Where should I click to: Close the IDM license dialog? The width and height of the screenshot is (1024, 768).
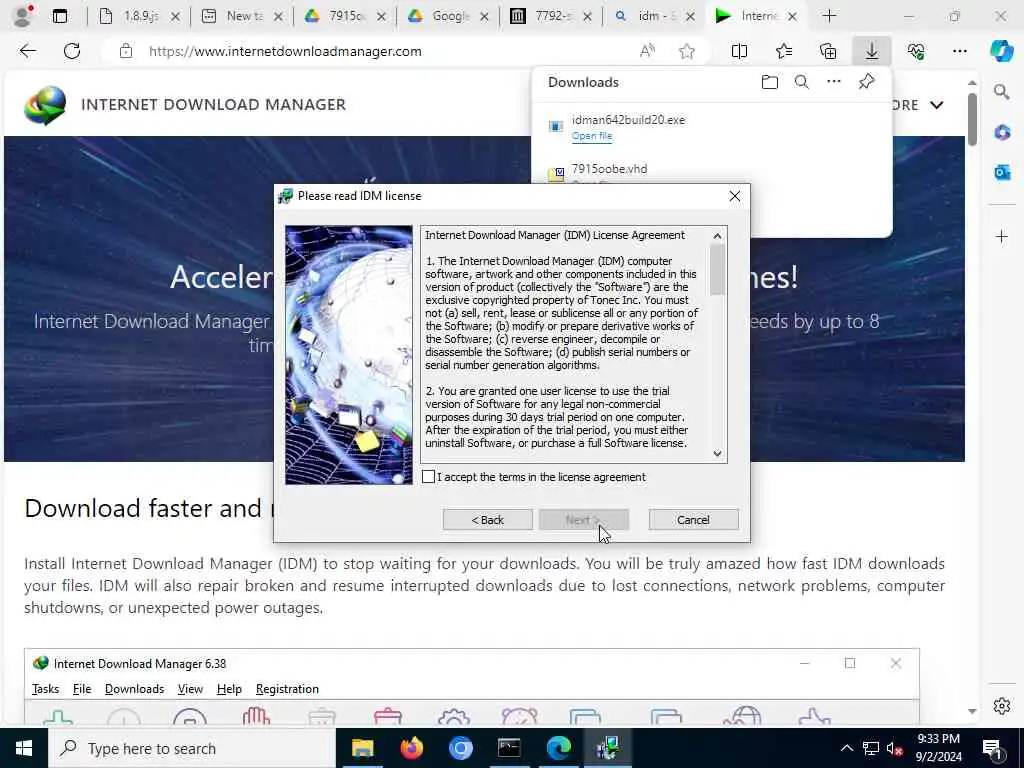(735, 196)
